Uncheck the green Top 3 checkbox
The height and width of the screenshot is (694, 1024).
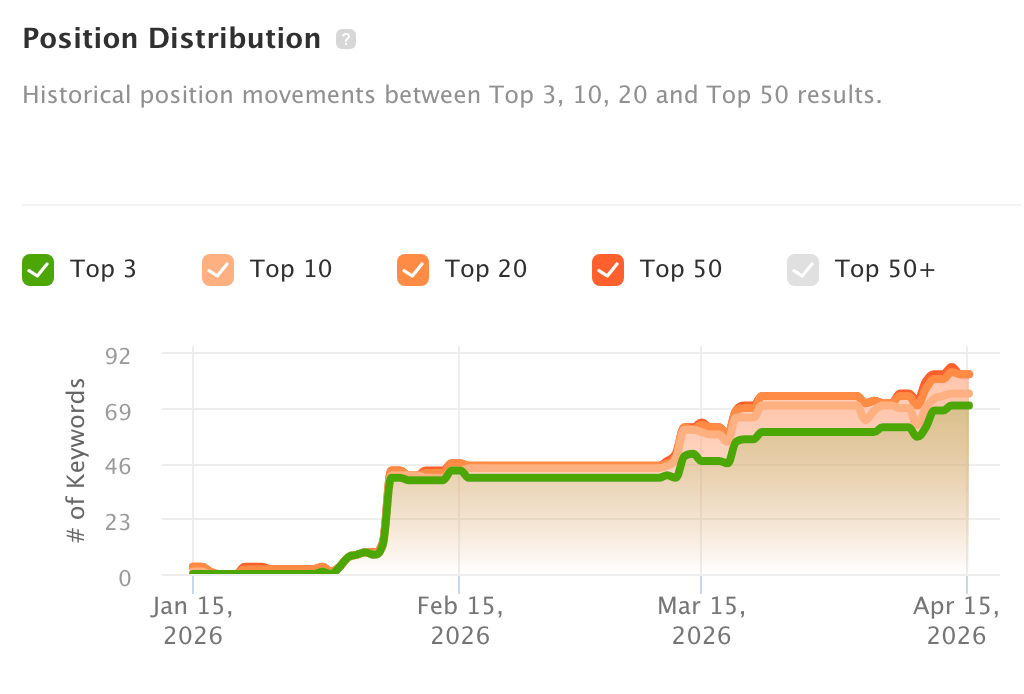(38, 270)
